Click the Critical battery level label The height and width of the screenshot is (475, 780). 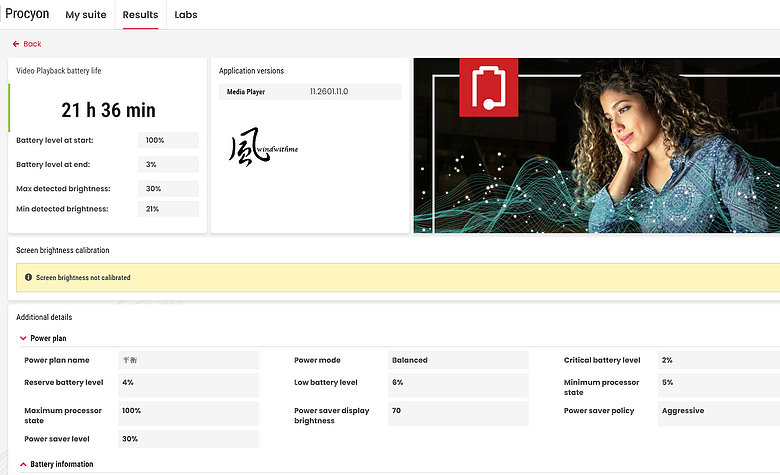(602, 360)
